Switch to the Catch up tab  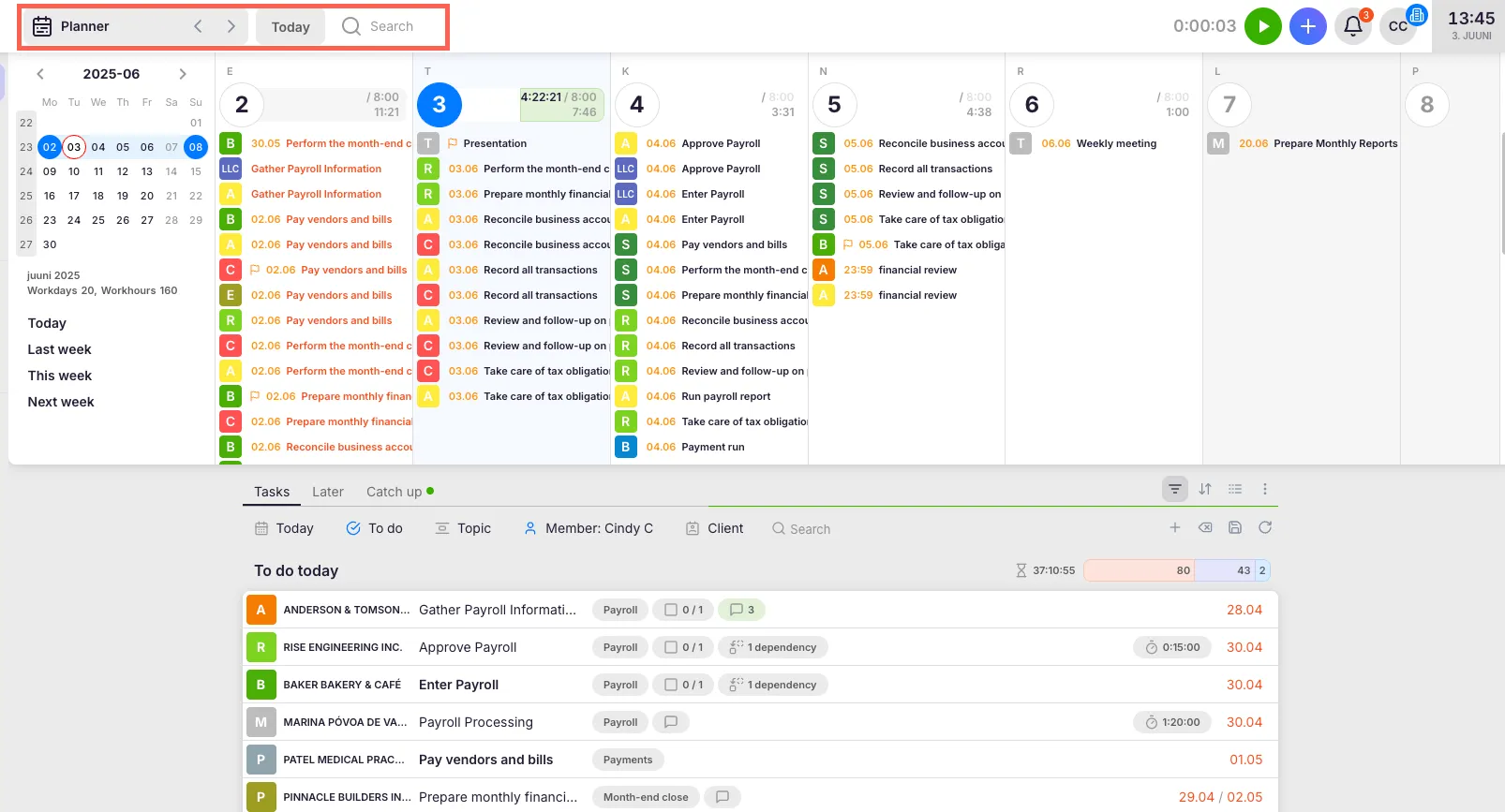tap(394, 492)
